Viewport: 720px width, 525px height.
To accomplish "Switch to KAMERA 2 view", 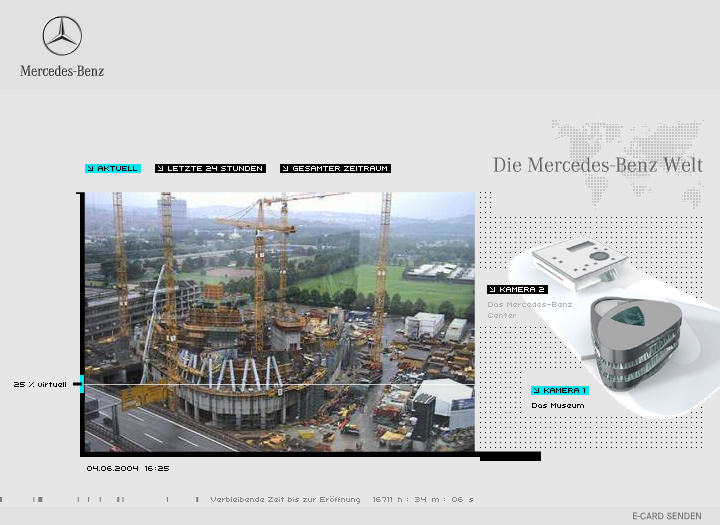I will click(x=517, y=289).
